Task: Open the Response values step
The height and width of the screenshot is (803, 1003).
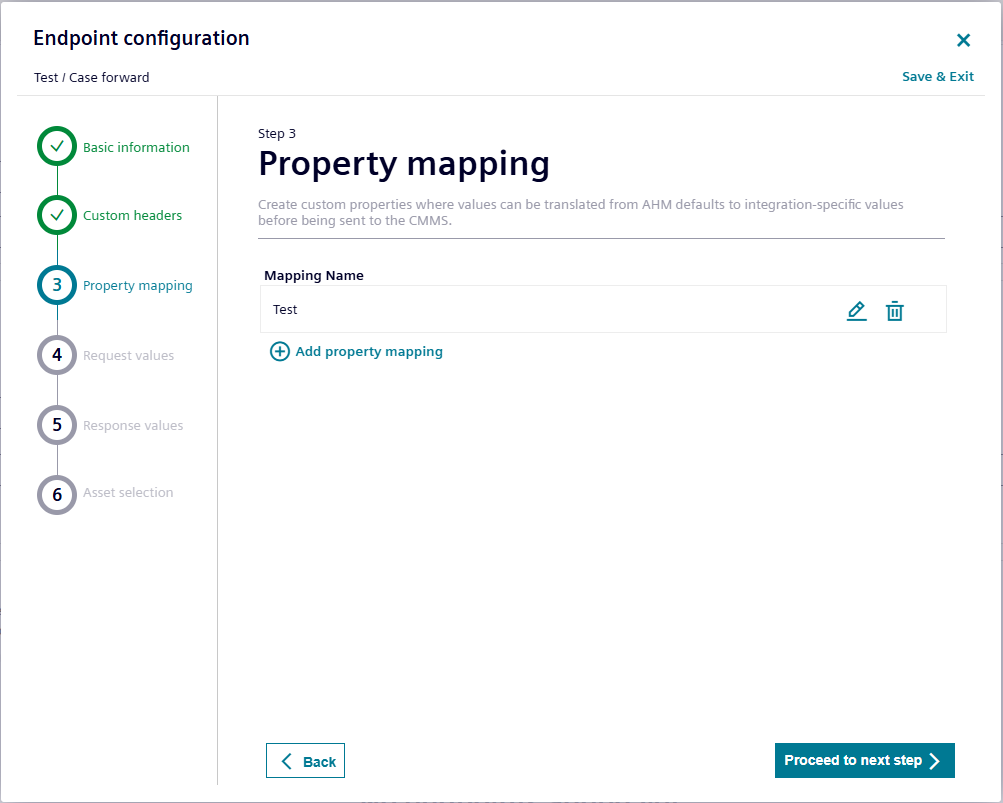Action: click(x=133, y=425)
